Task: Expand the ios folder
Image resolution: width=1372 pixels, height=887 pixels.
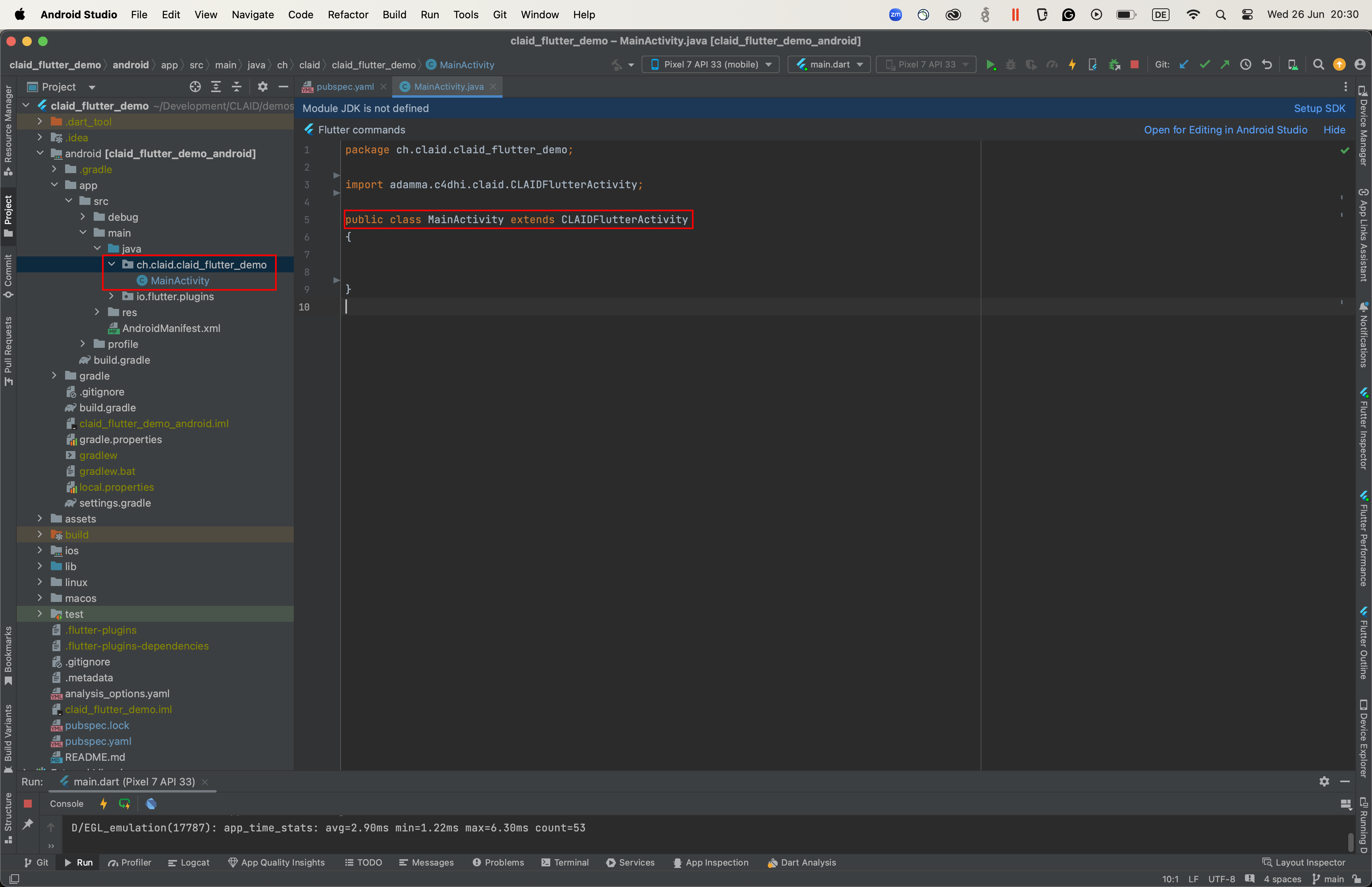Action: click(x=40, y=551)
